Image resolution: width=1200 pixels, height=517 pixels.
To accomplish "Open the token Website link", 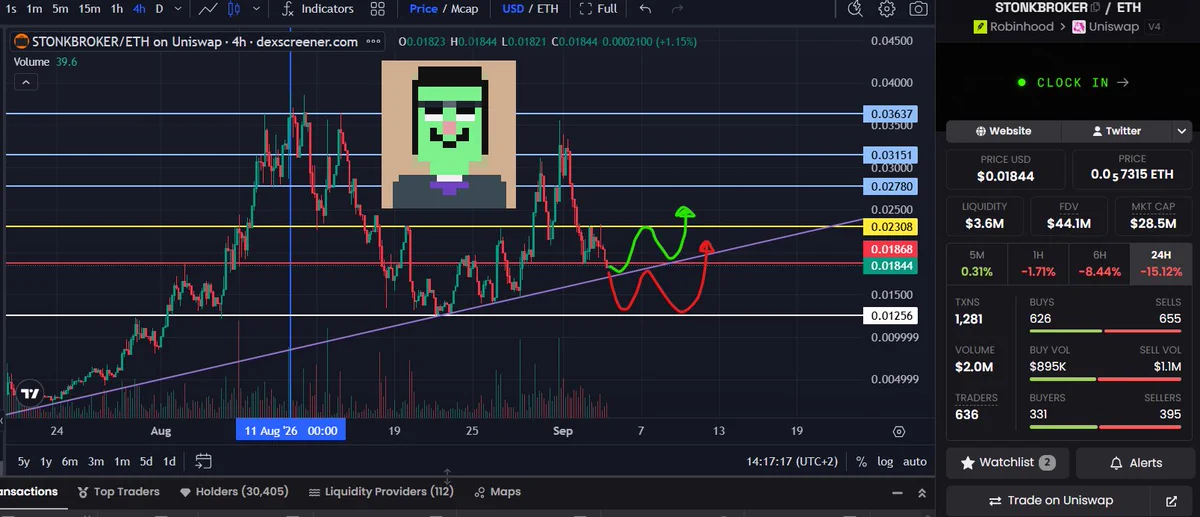I will tap(1004, 131).
